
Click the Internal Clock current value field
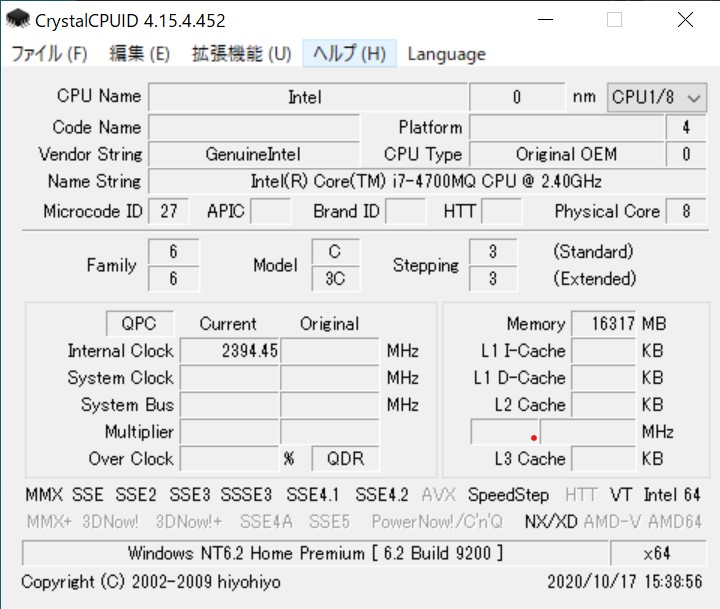point(230,351)
